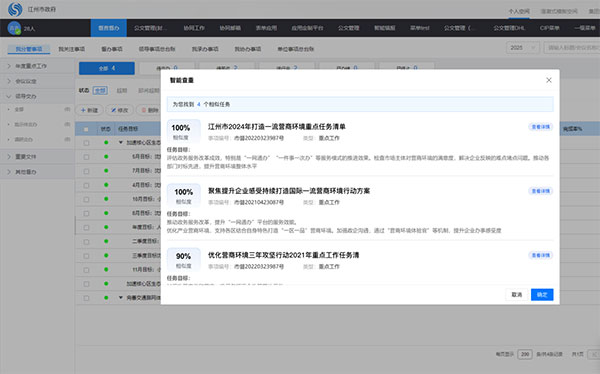Click the blue swirl logo beside 江州市政府
The width and height of the screenshot is (600, 374).
pos(15,9)
